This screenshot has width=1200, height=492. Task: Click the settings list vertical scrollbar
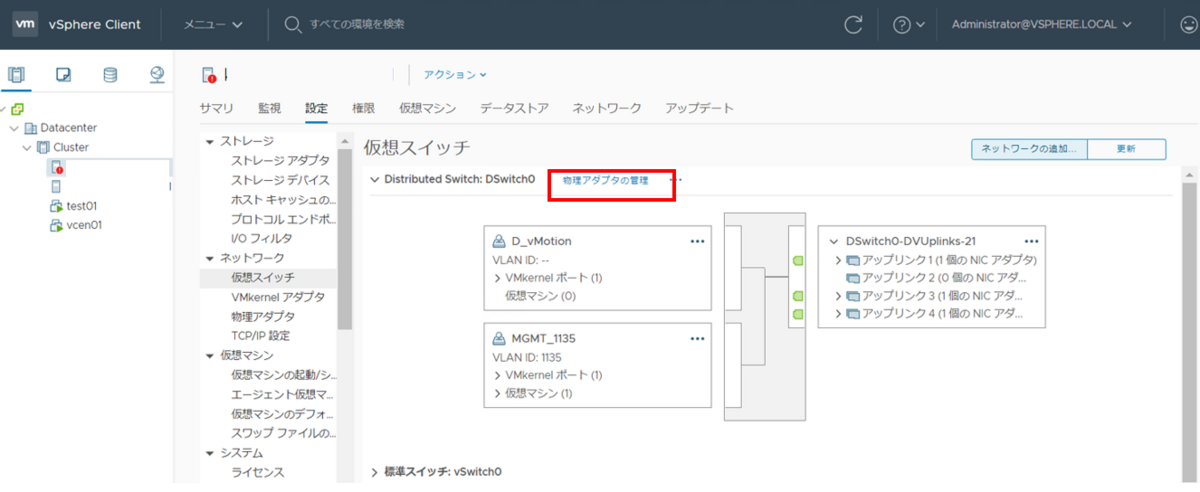pos(345,240)
